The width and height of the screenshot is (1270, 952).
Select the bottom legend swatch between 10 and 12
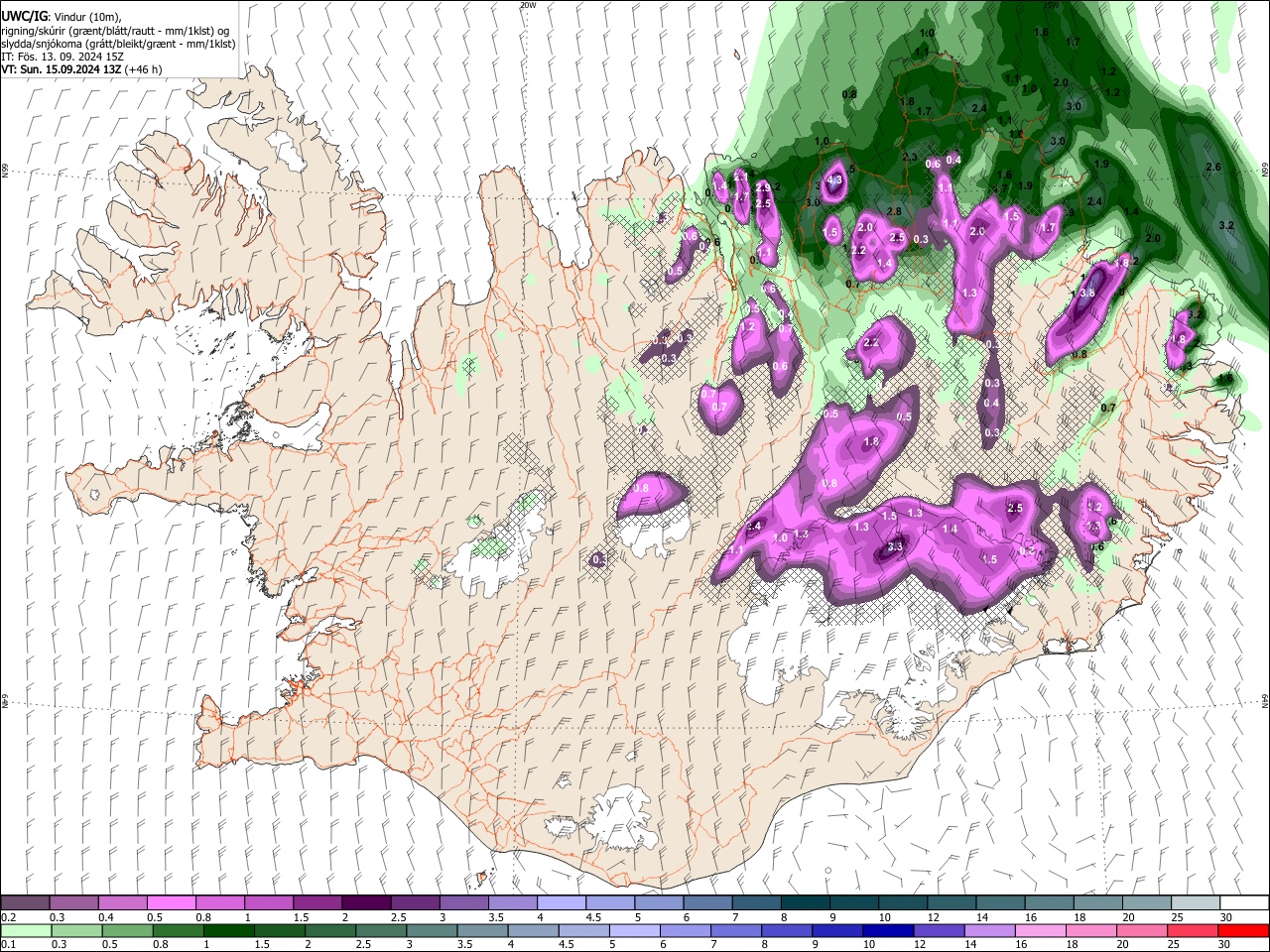889,930
